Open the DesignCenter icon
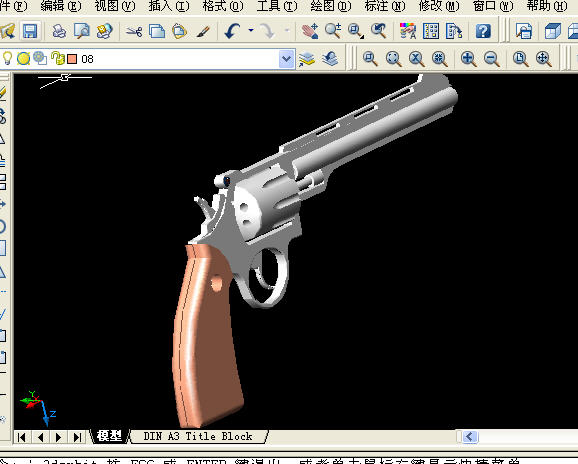The width and height of the screenshot is (578, 464). pos(431,31)
